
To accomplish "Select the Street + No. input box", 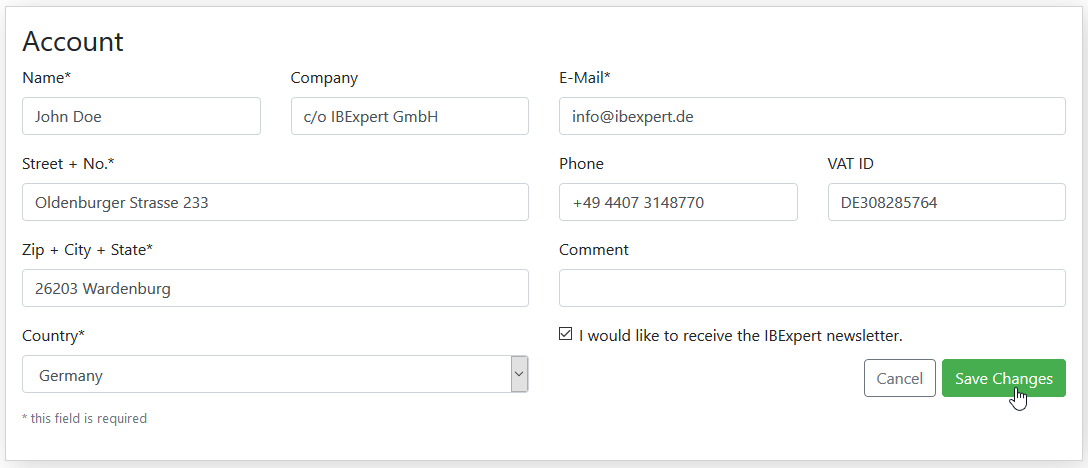I will (275, 202).
